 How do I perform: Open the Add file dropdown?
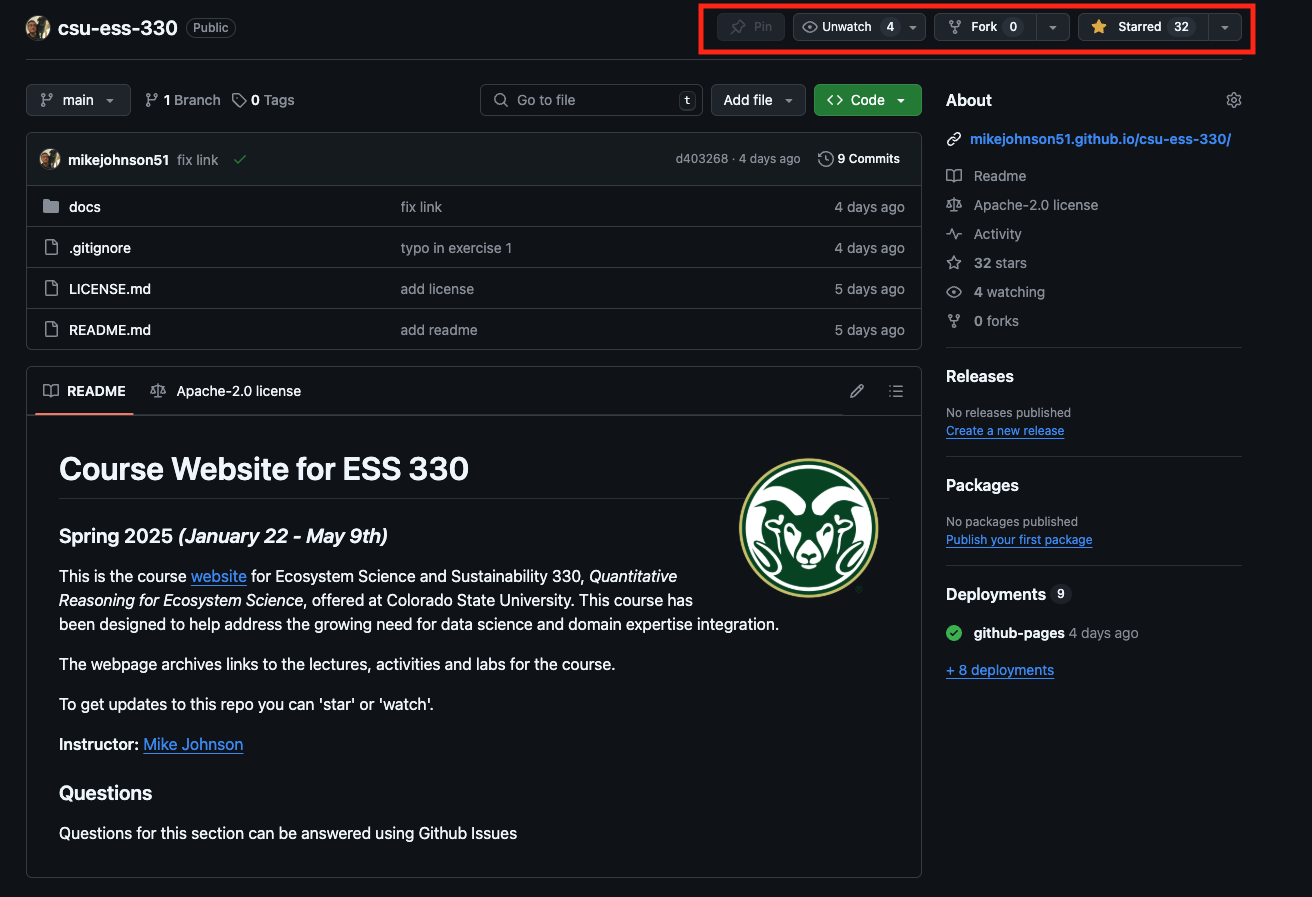tap(758, 100)
